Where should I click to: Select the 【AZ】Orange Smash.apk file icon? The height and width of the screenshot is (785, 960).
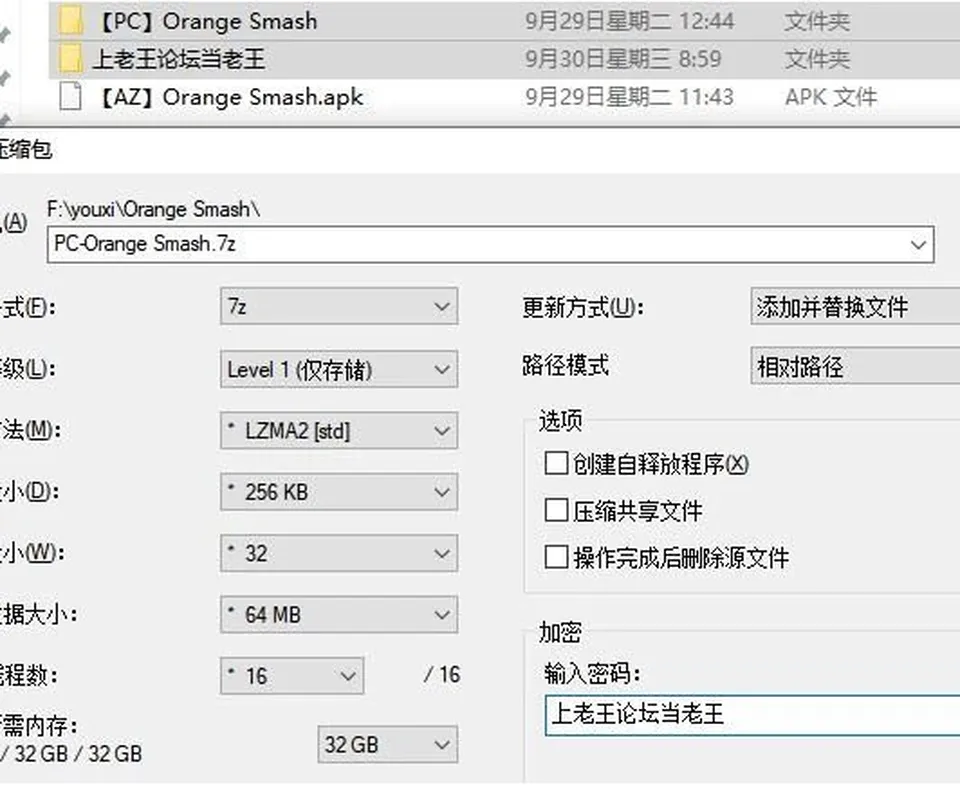pos(70,97)
